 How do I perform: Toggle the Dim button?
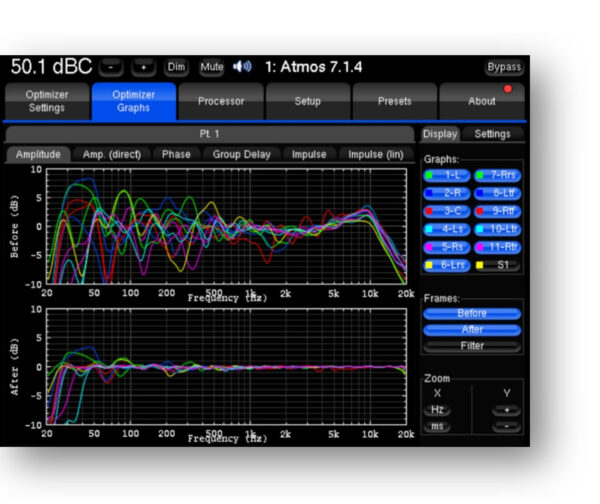(176, 67)
